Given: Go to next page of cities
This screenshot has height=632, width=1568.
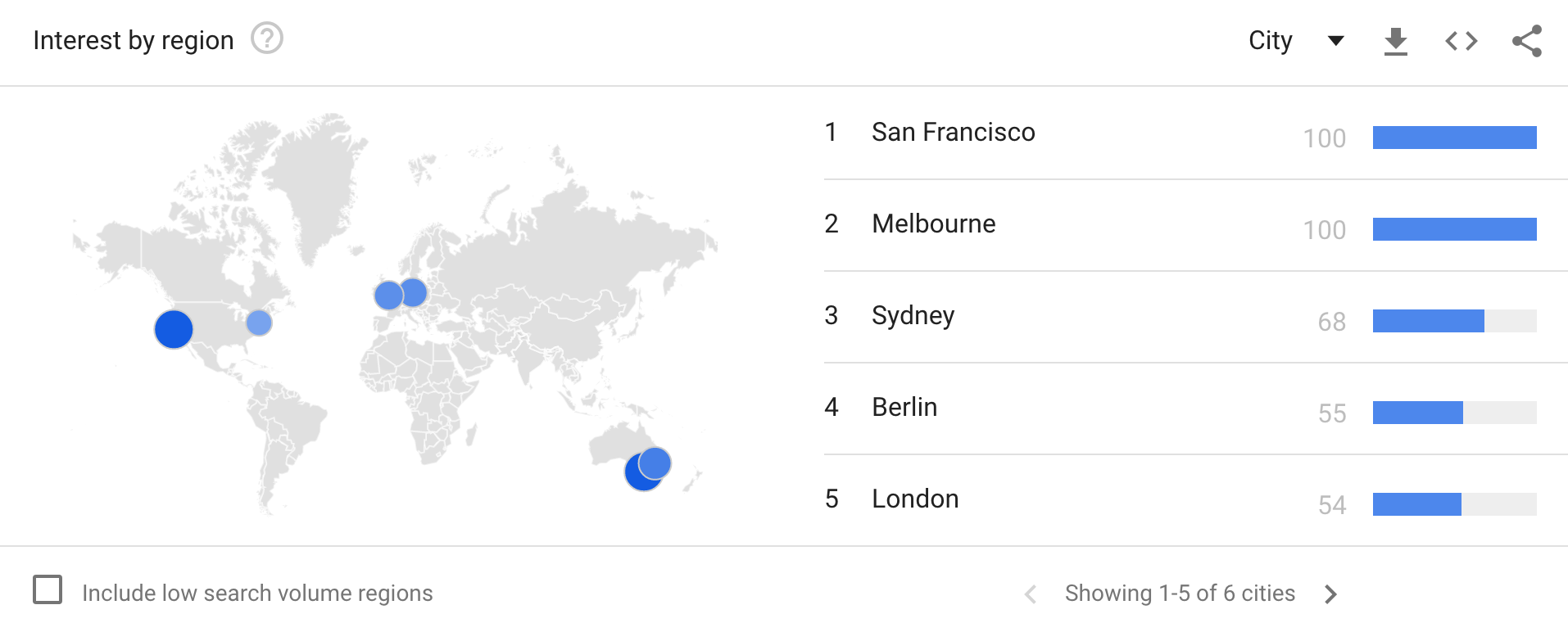Looking at the screenshot, I should pos(1330,594).
